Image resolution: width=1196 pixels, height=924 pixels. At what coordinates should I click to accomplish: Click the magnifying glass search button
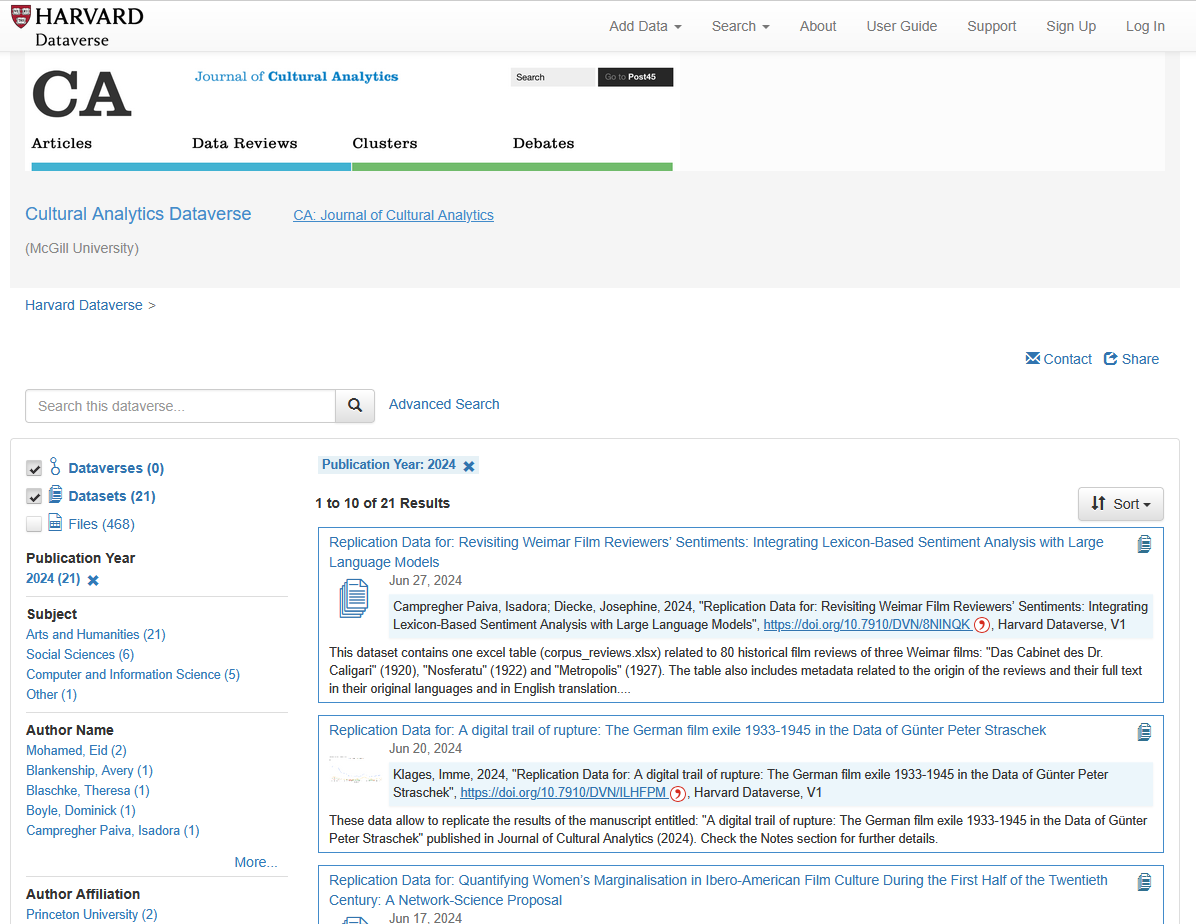coord(355,406)
